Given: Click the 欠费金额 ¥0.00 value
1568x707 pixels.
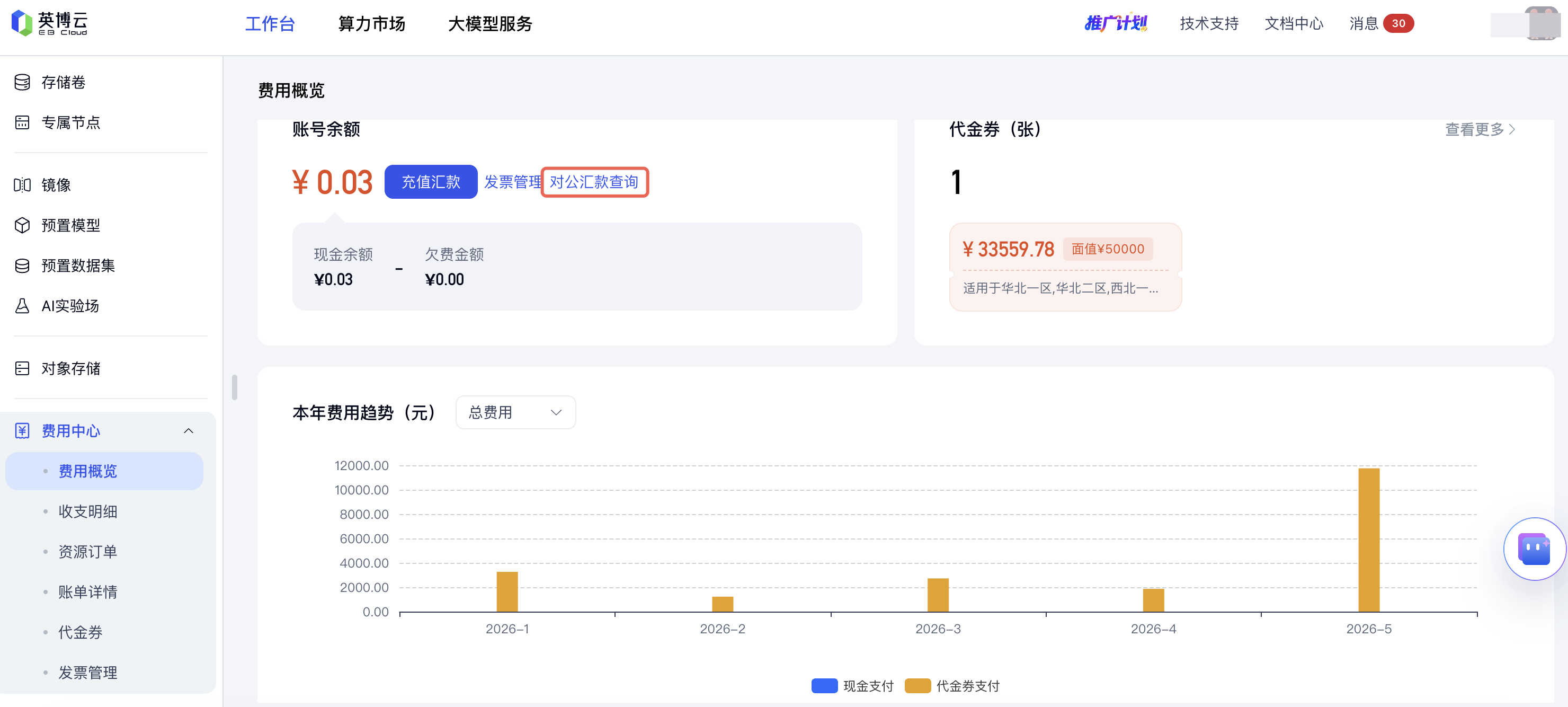Looking at the screenshot, I should coord(444,279).
